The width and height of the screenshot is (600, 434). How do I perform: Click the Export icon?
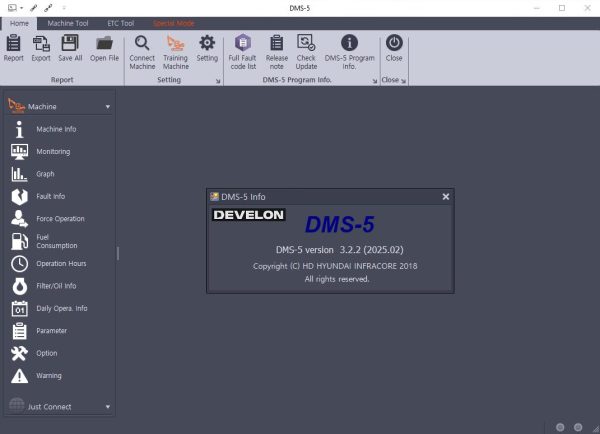point(41,48)
